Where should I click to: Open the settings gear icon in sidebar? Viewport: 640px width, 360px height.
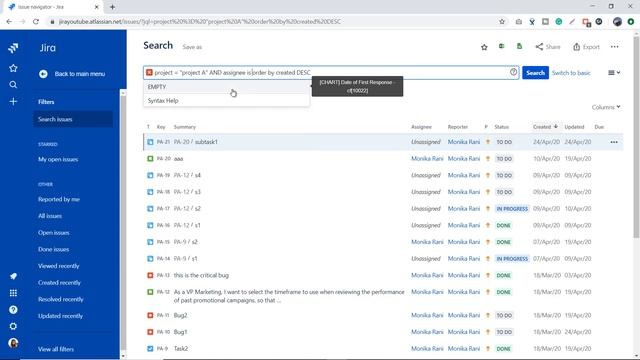point(13,326)
